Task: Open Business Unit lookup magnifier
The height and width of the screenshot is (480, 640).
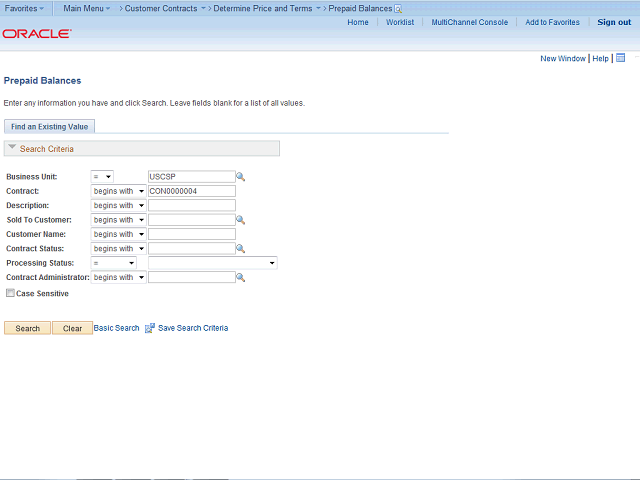Action: click(x=240, y=177)
